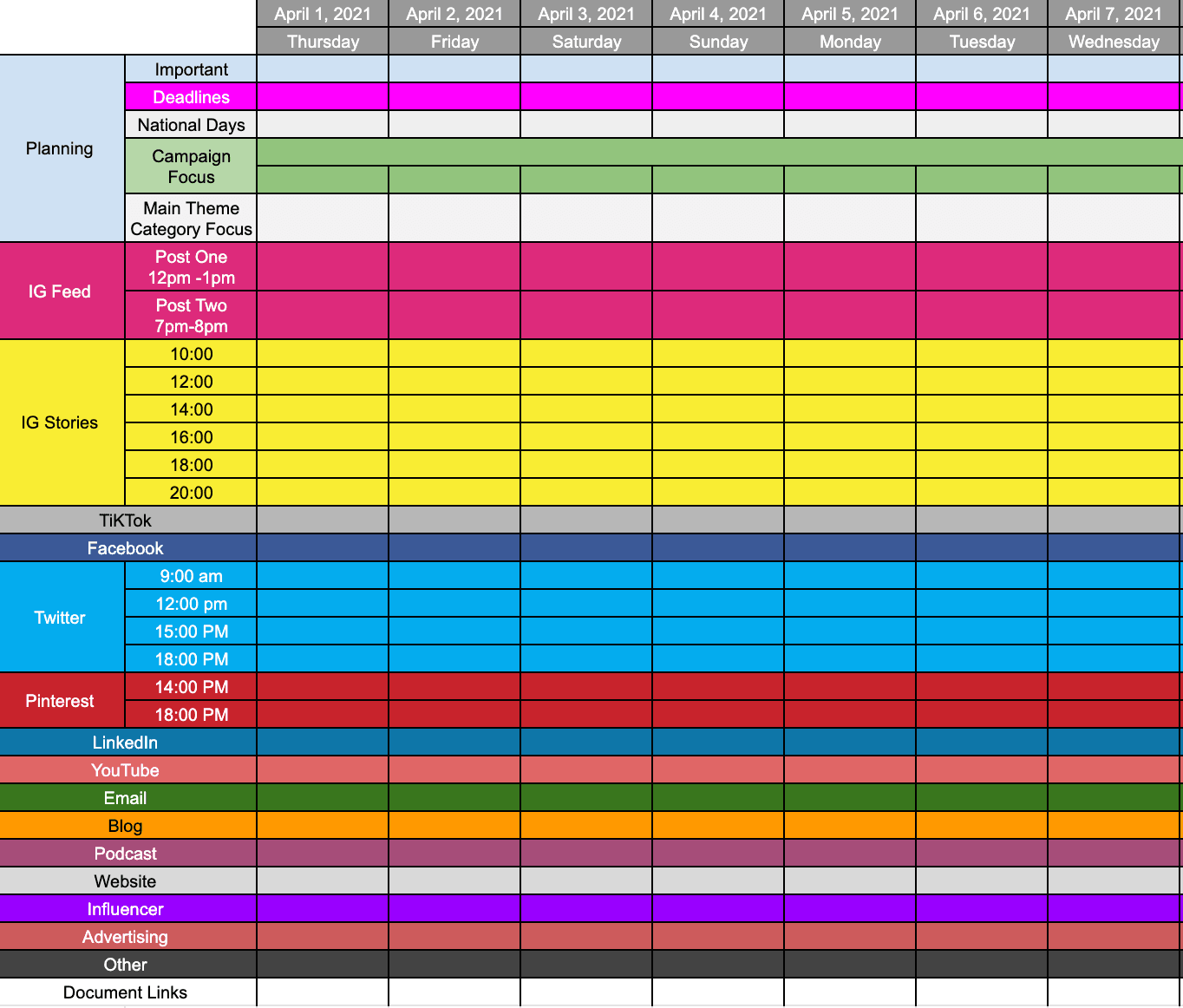Select the Website row label
The width and height of the screenshot is (1183, 1008).
point(127,880)
